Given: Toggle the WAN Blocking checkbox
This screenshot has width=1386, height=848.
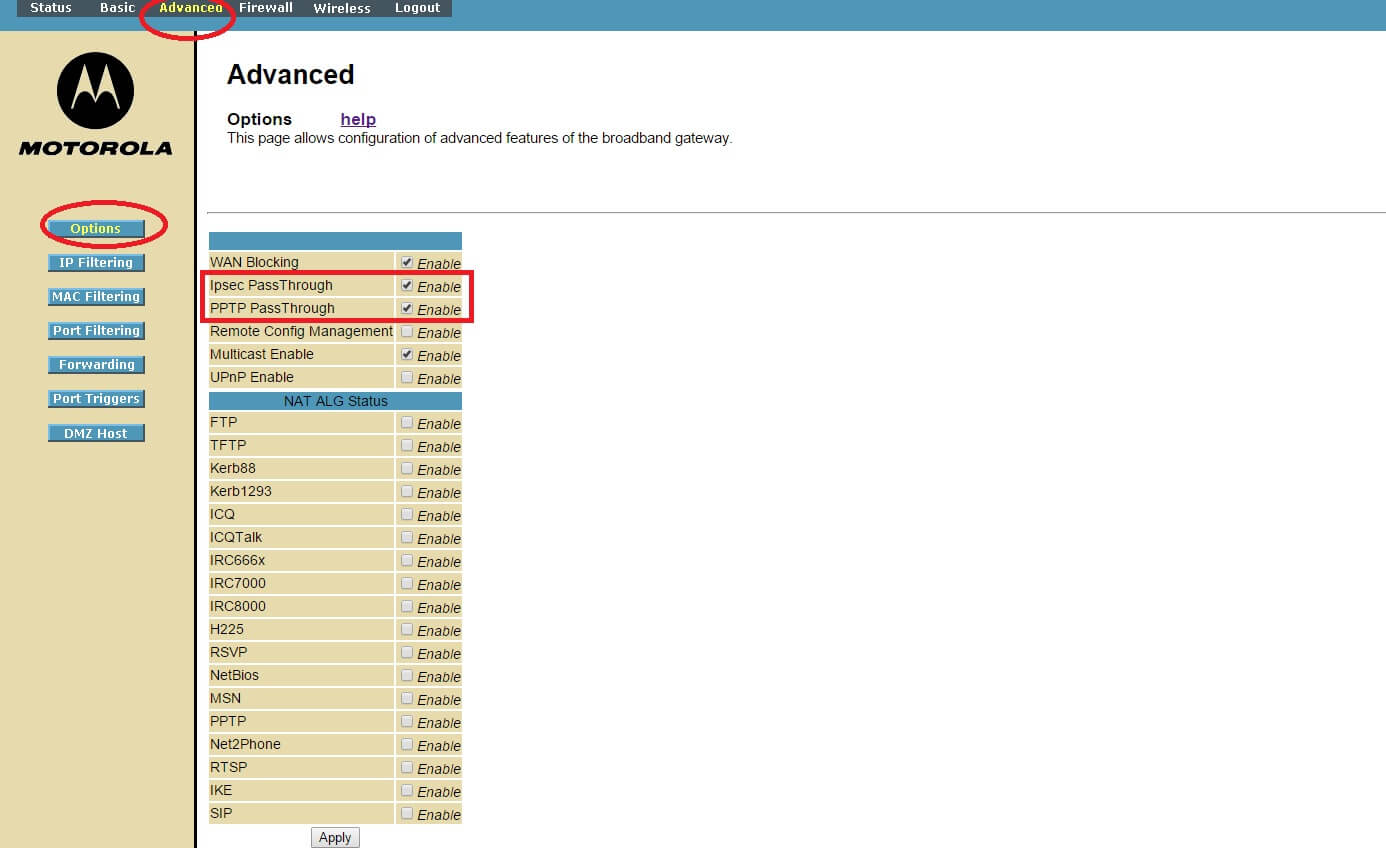Looking at the screenshot, I should point(407,262).
